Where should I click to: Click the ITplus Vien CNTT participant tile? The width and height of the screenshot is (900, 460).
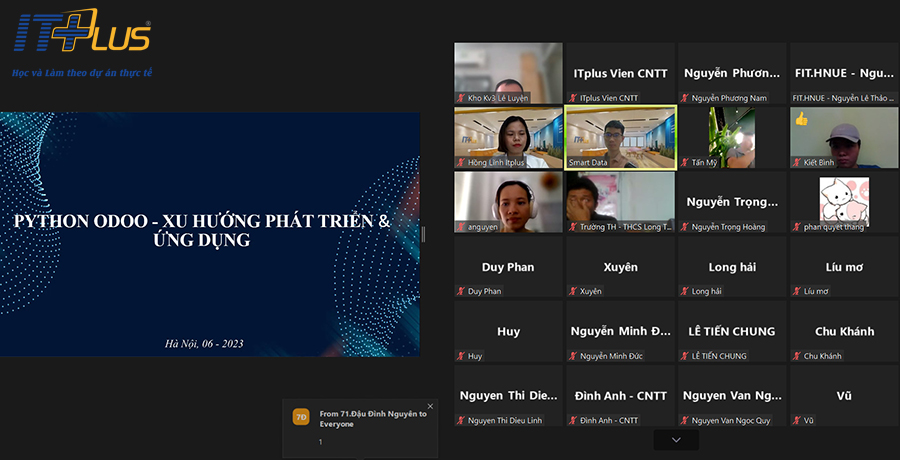(x=620, y=73)
